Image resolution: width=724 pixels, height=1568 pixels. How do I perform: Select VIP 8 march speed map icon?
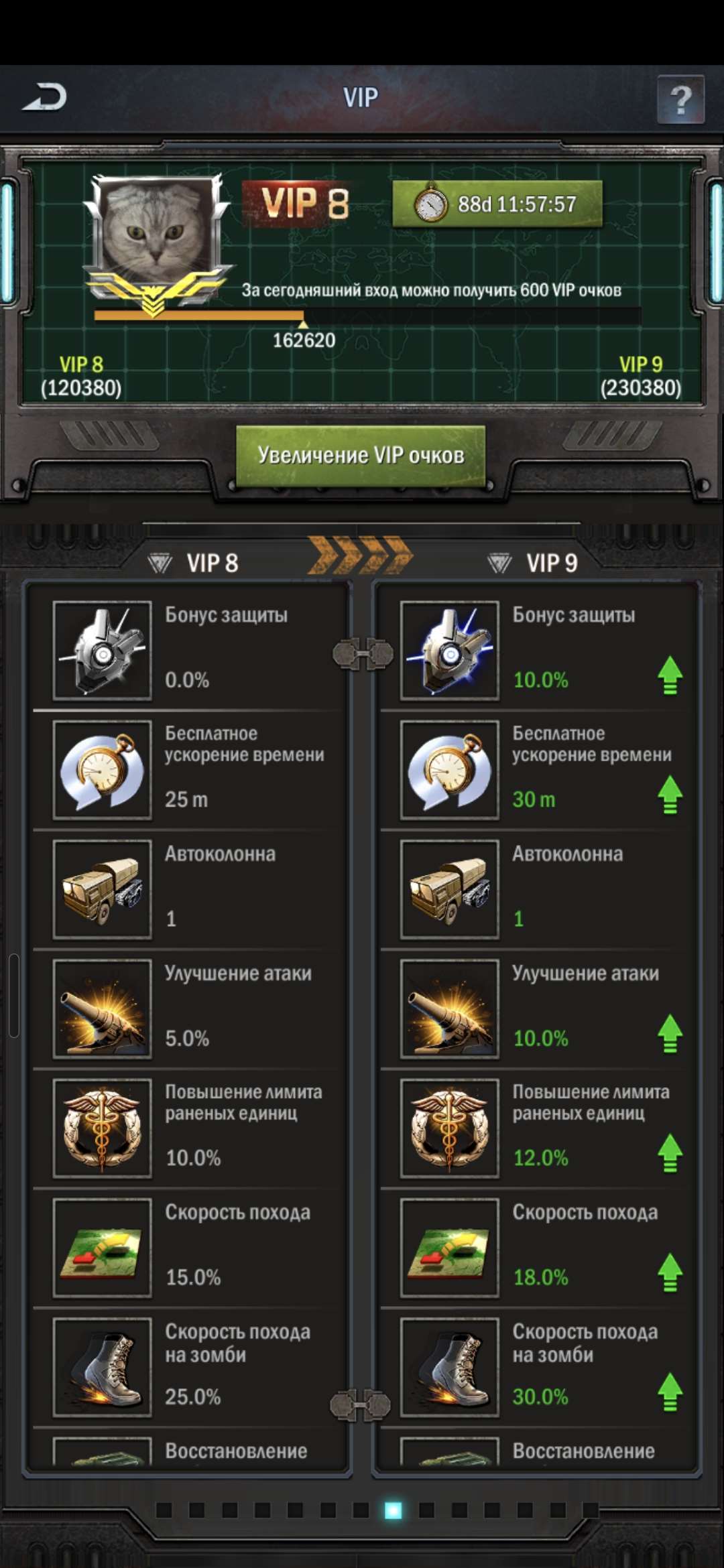(102, 1248)
